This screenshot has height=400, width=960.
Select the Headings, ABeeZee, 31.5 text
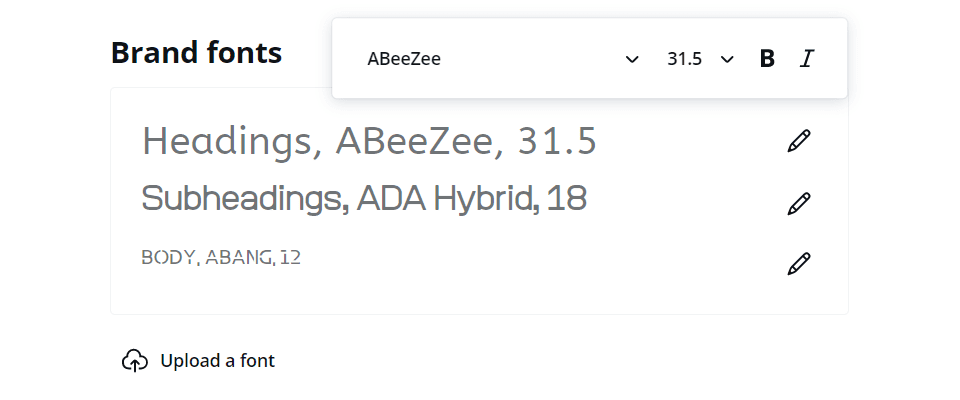(369, 142)
